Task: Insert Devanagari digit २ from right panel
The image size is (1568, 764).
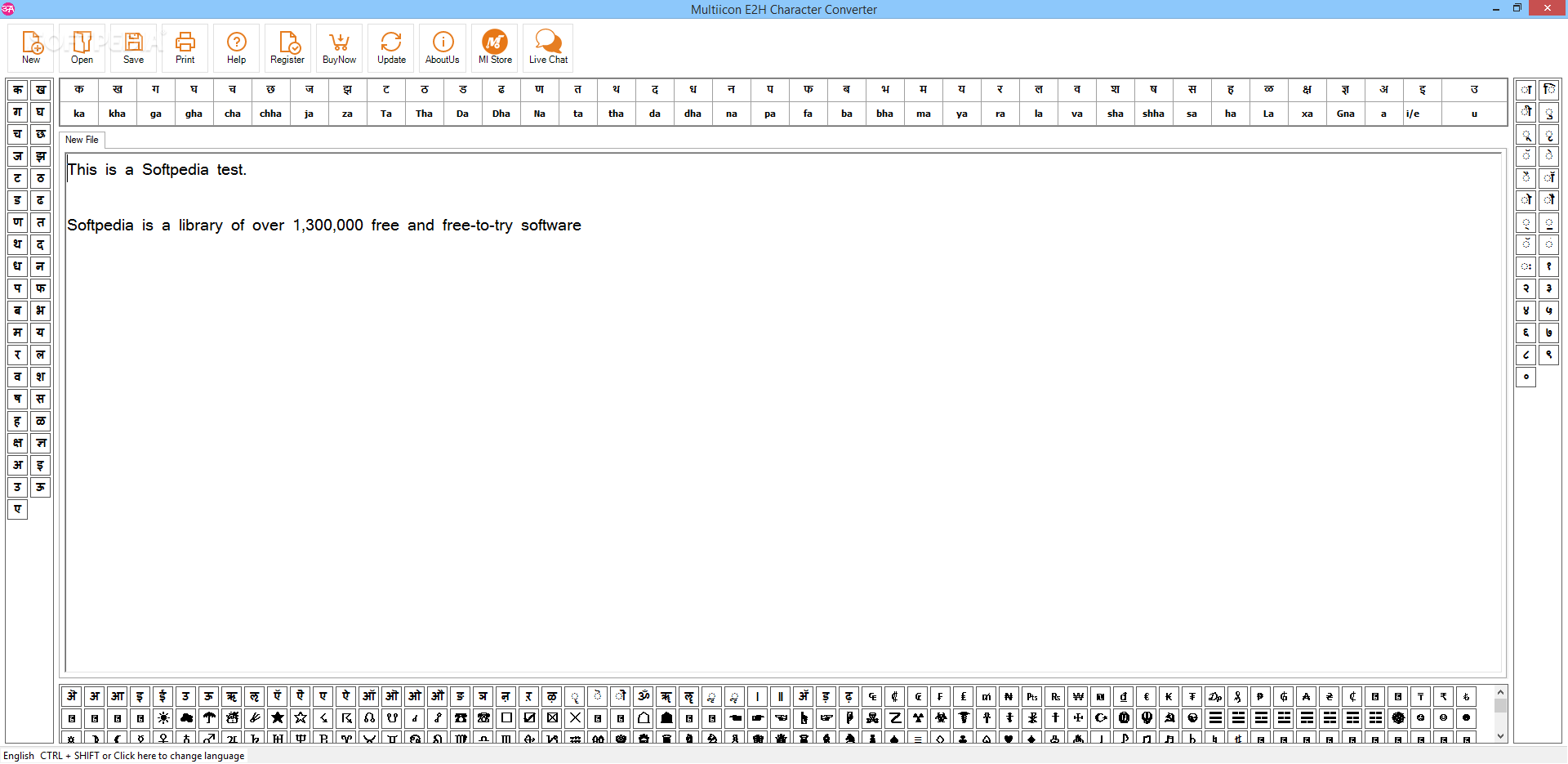Action: (1526, 288)
